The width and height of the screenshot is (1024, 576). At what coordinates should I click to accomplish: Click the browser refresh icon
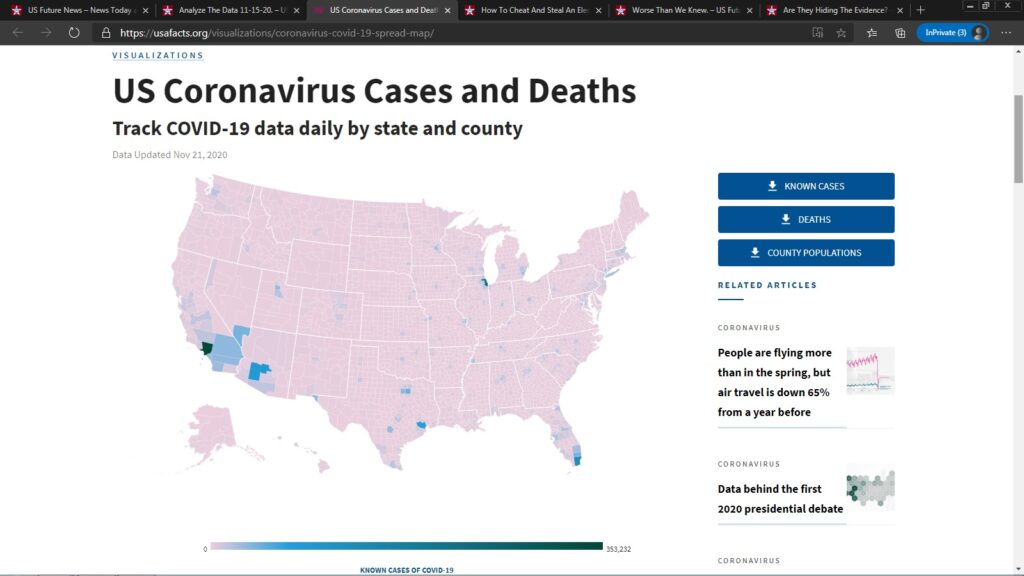point(74,32)
